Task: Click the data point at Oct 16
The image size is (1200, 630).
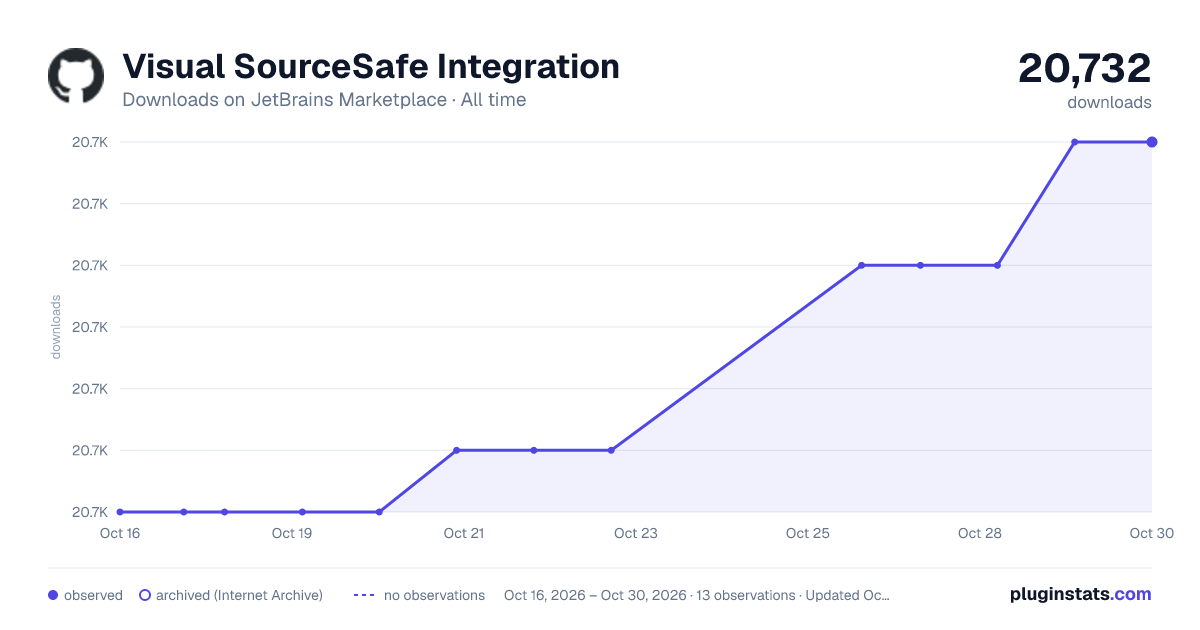Action: click(120, 512)
